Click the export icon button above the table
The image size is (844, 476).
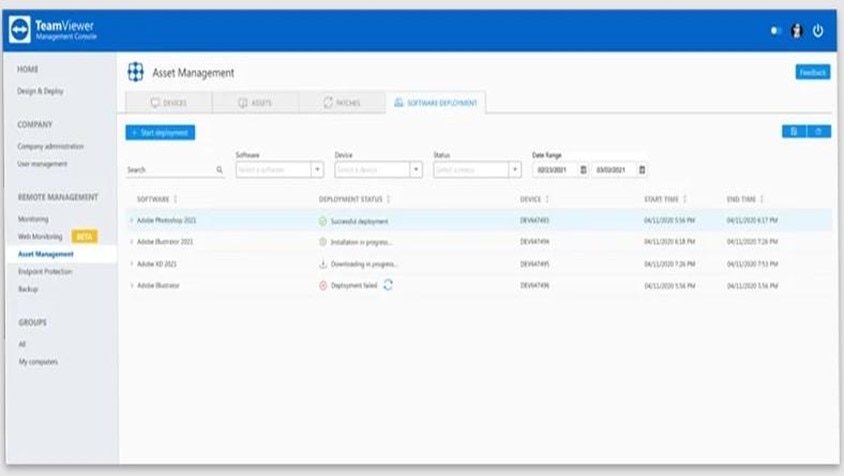click(x=794, y=131)
